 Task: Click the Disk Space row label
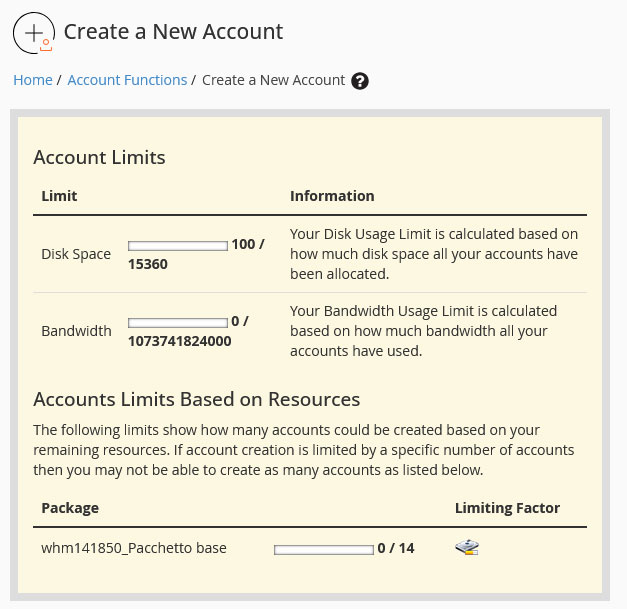click(x=76, y=254)
